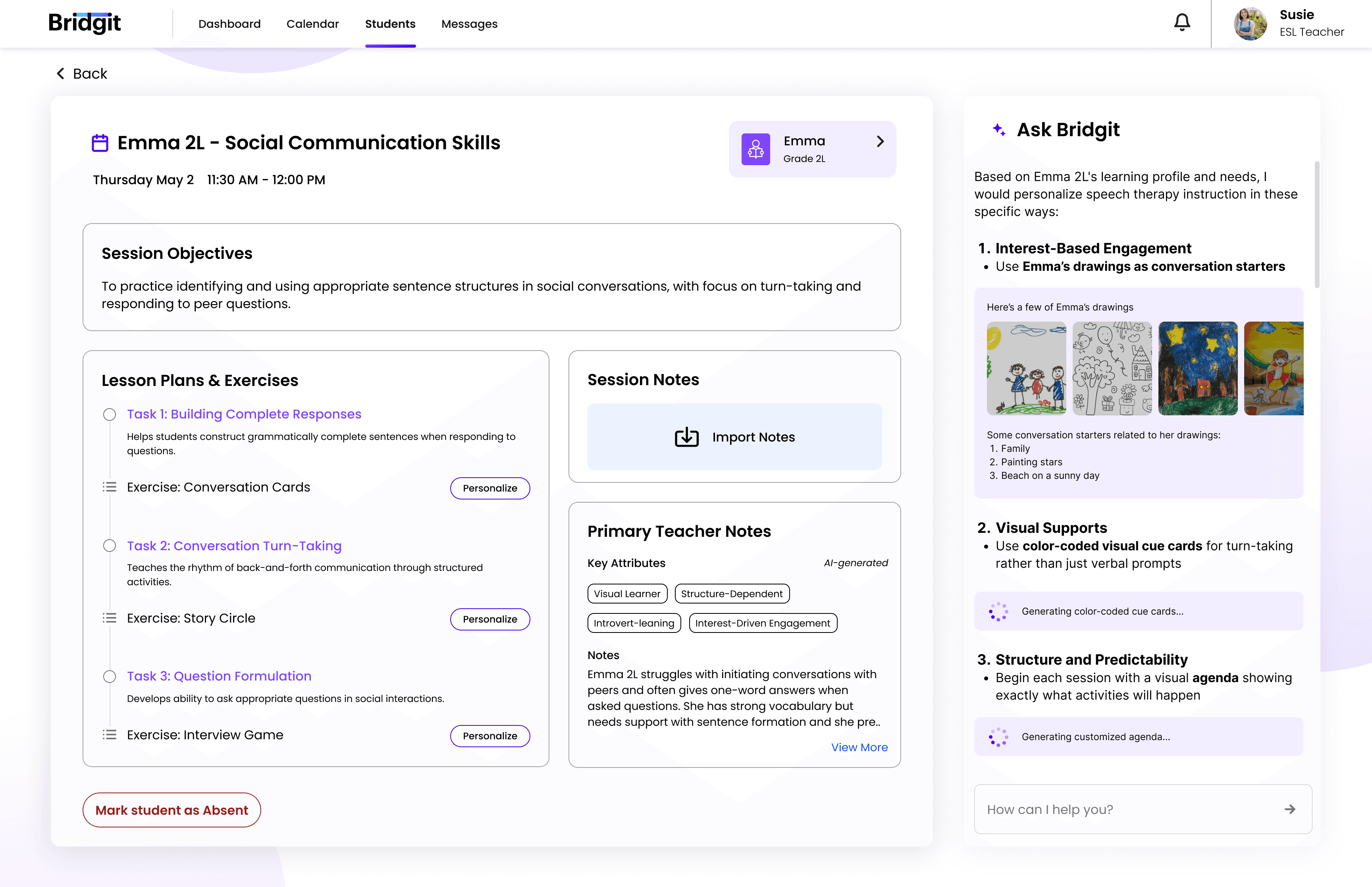The image size is (1372, 887).
Task: Expand Emma Grade 2L card chevron
Action: (x=880, y=142)
